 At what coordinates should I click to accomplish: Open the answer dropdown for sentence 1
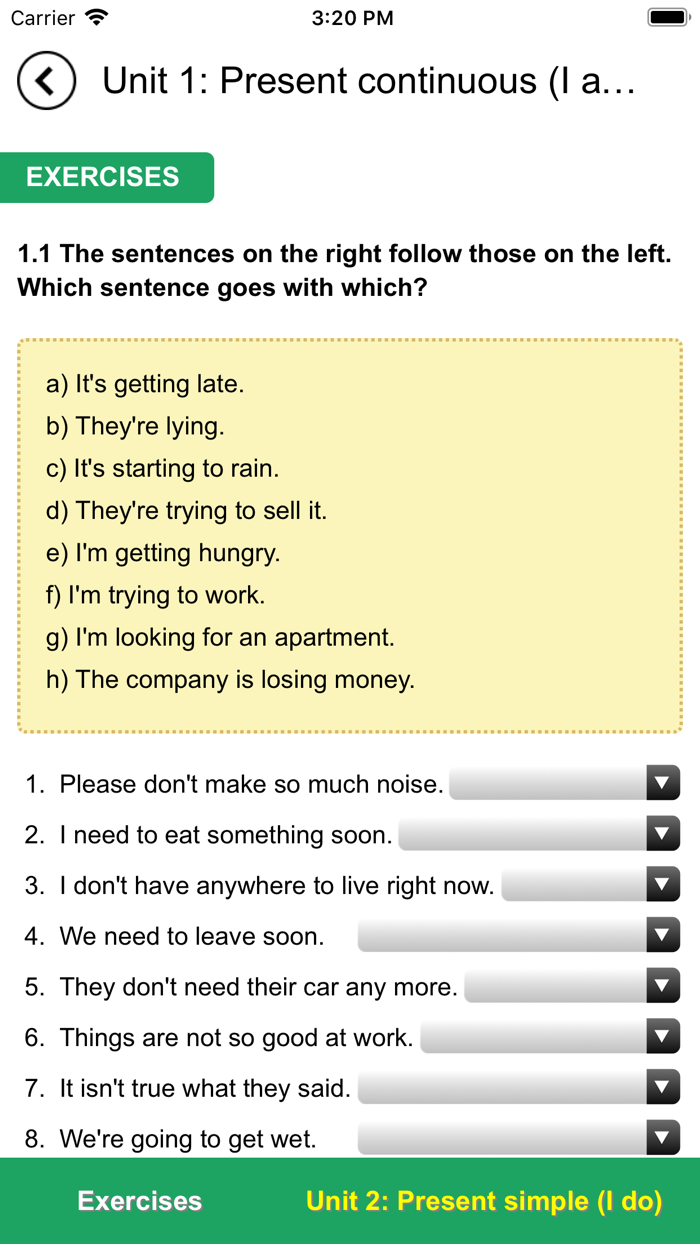pos(660,783)
